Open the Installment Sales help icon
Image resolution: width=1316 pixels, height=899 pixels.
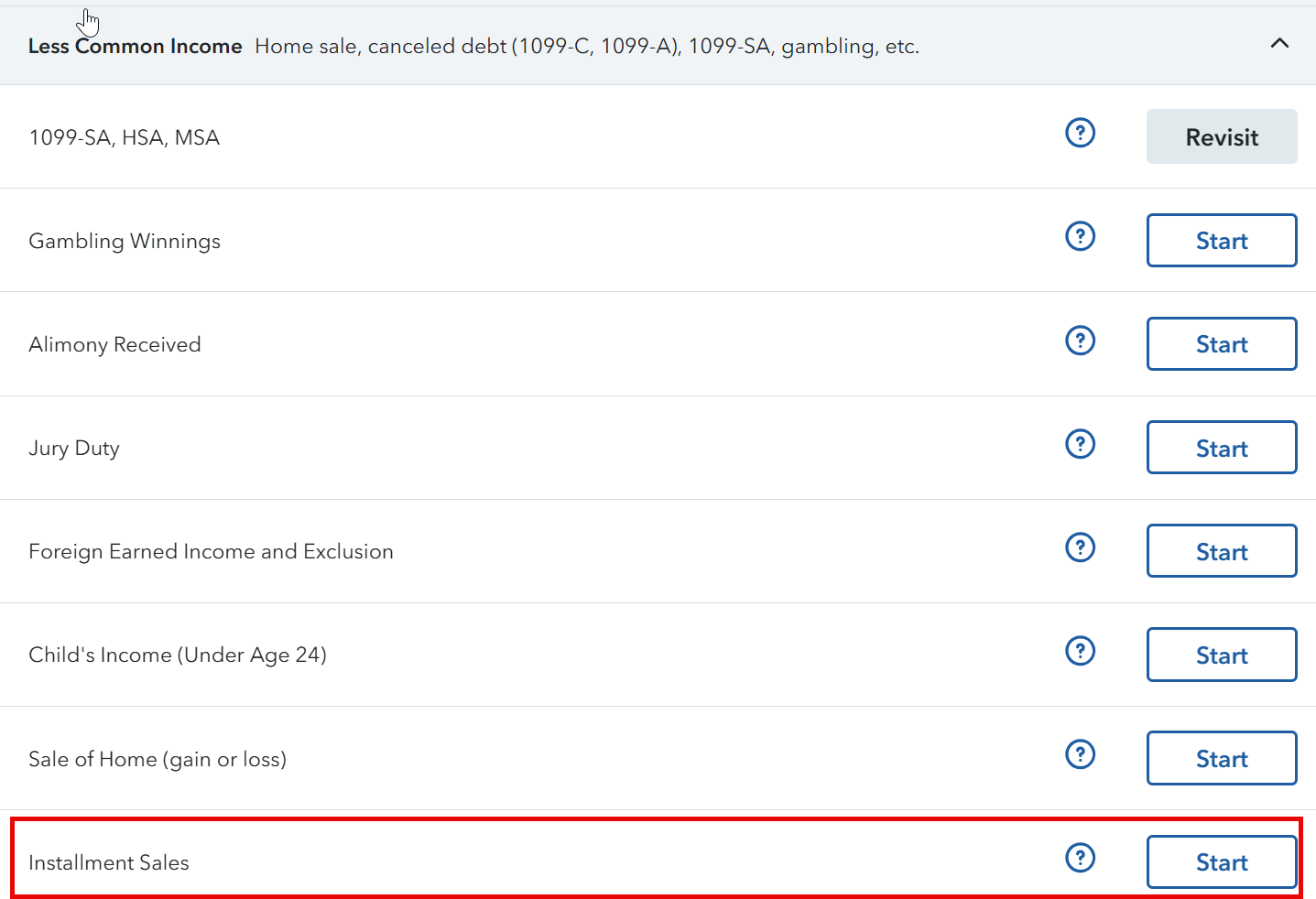1080,859
